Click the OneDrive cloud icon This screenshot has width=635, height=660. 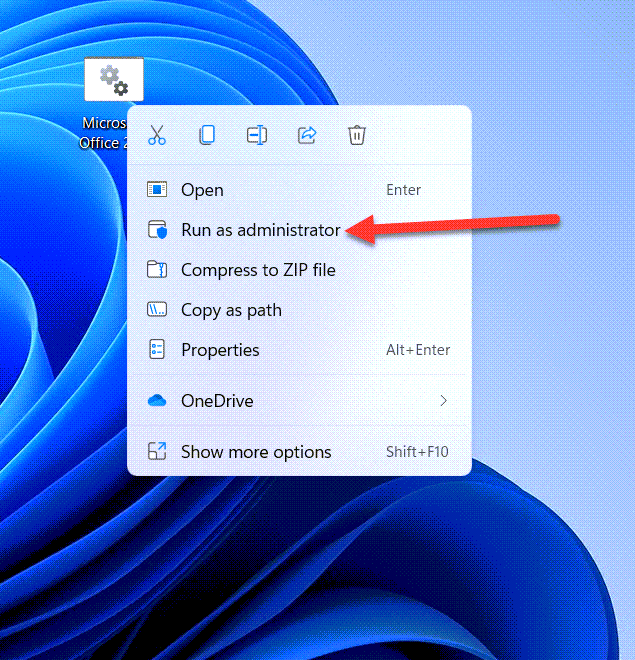click(157, 401)
